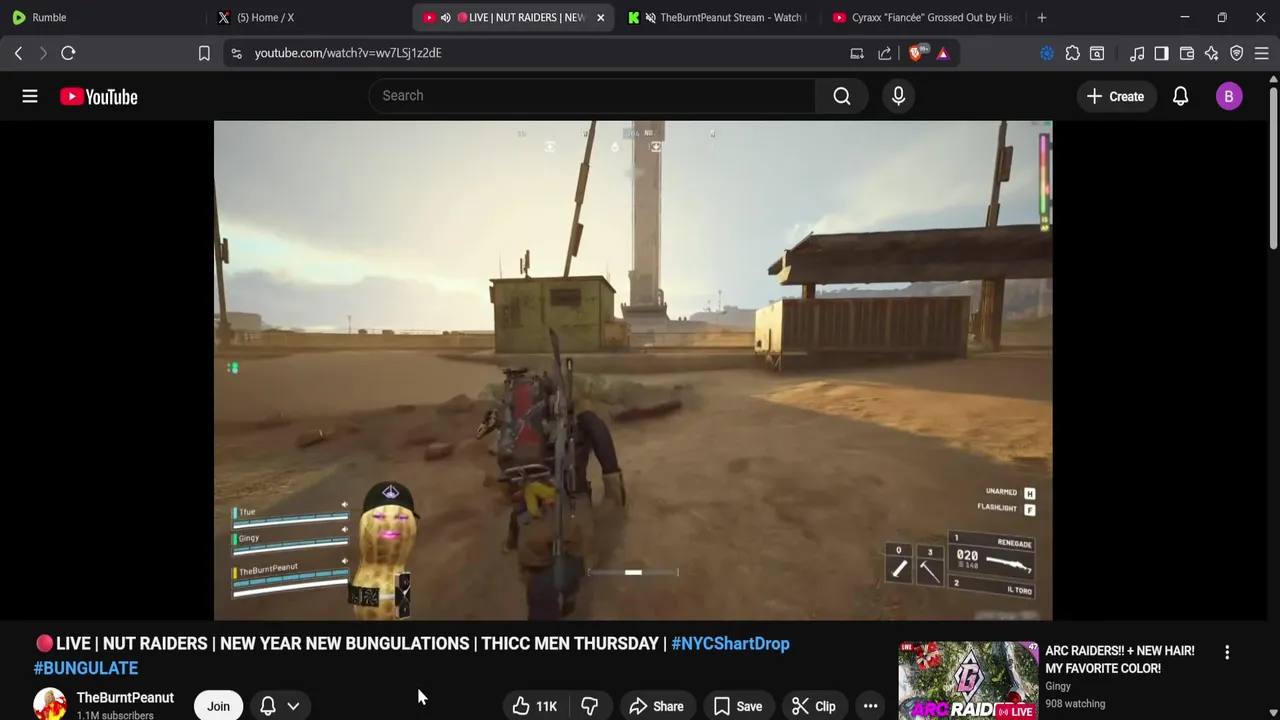The height and width of the screenshot is (720, 1280).
Task: Open the blue circular extension icon
Action: point(1047,53)
